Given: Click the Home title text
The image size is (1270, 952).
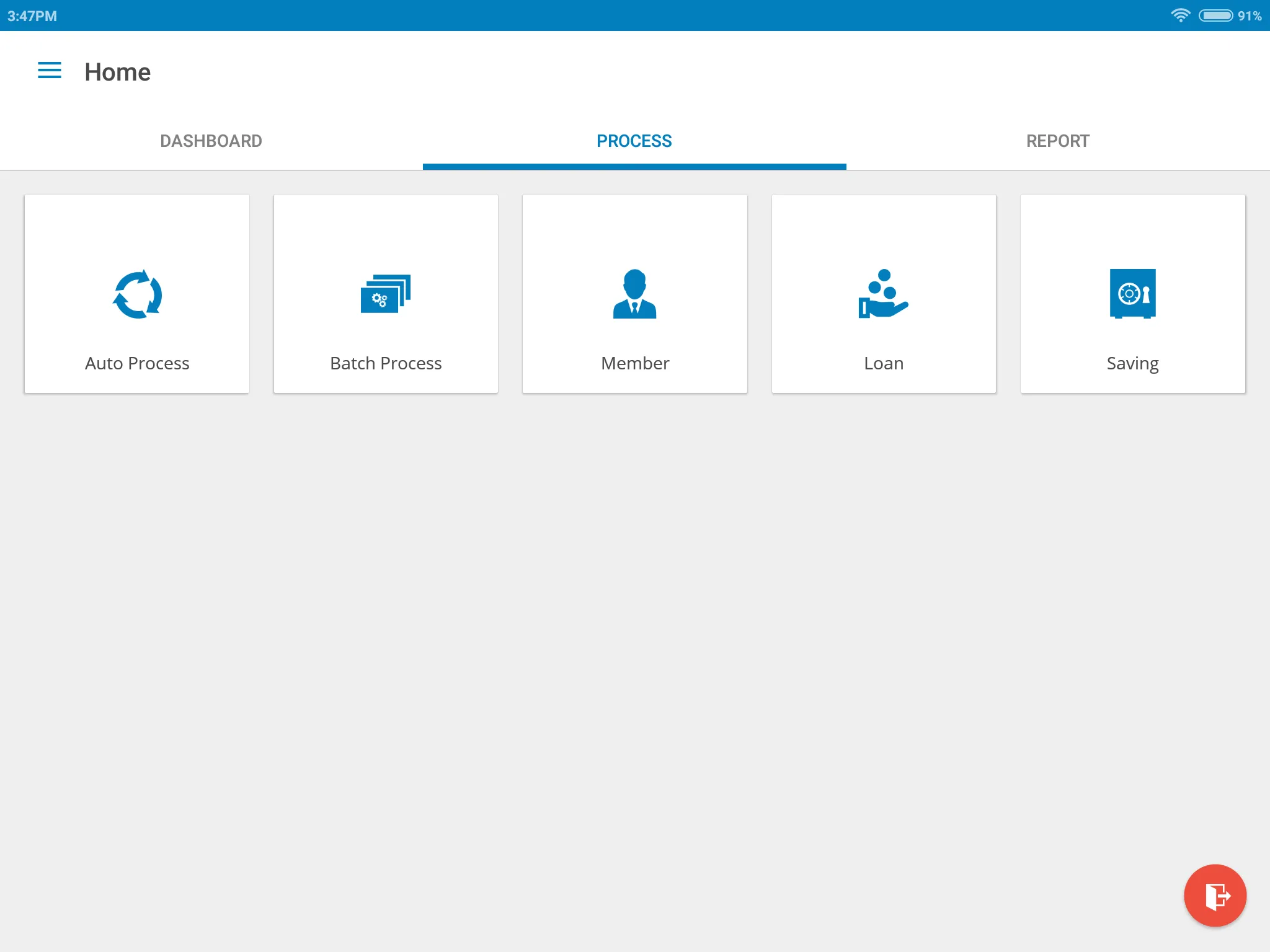Looking at the screenshot, I should point(118,72).
